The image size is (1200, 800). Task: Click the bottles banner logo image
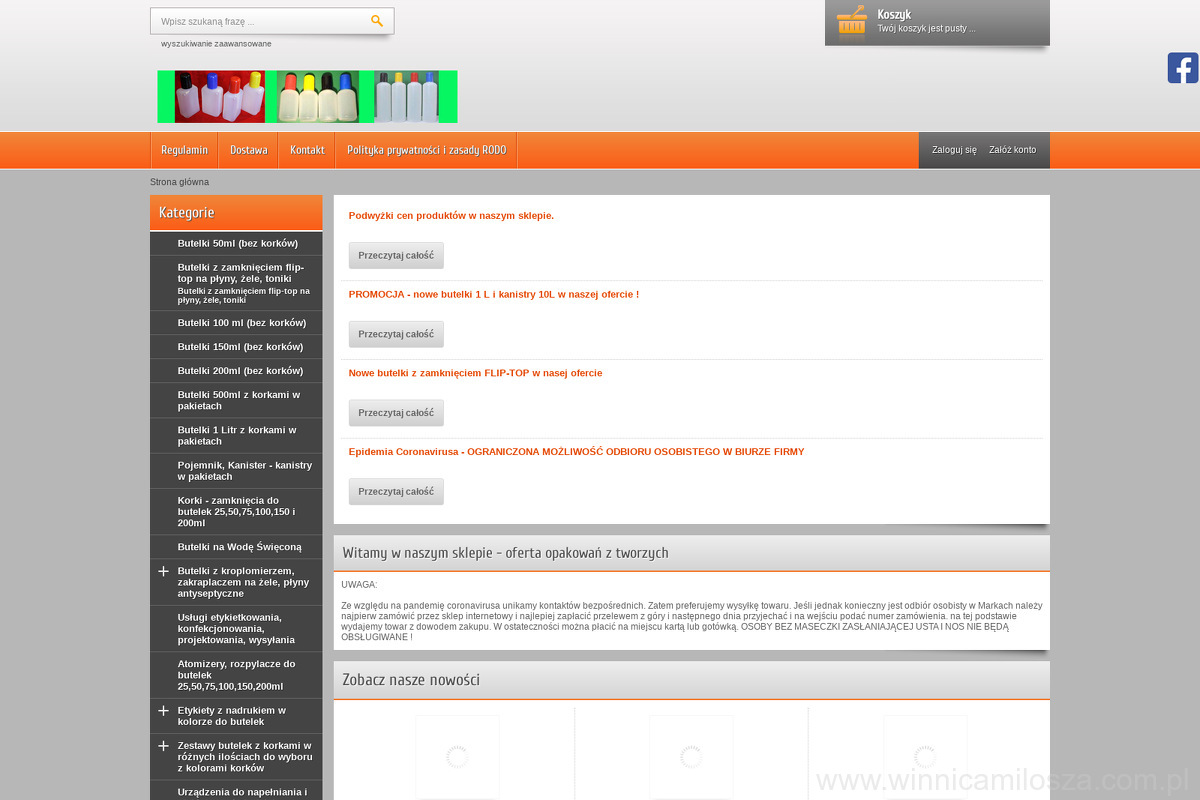click(x=307, y=96)
